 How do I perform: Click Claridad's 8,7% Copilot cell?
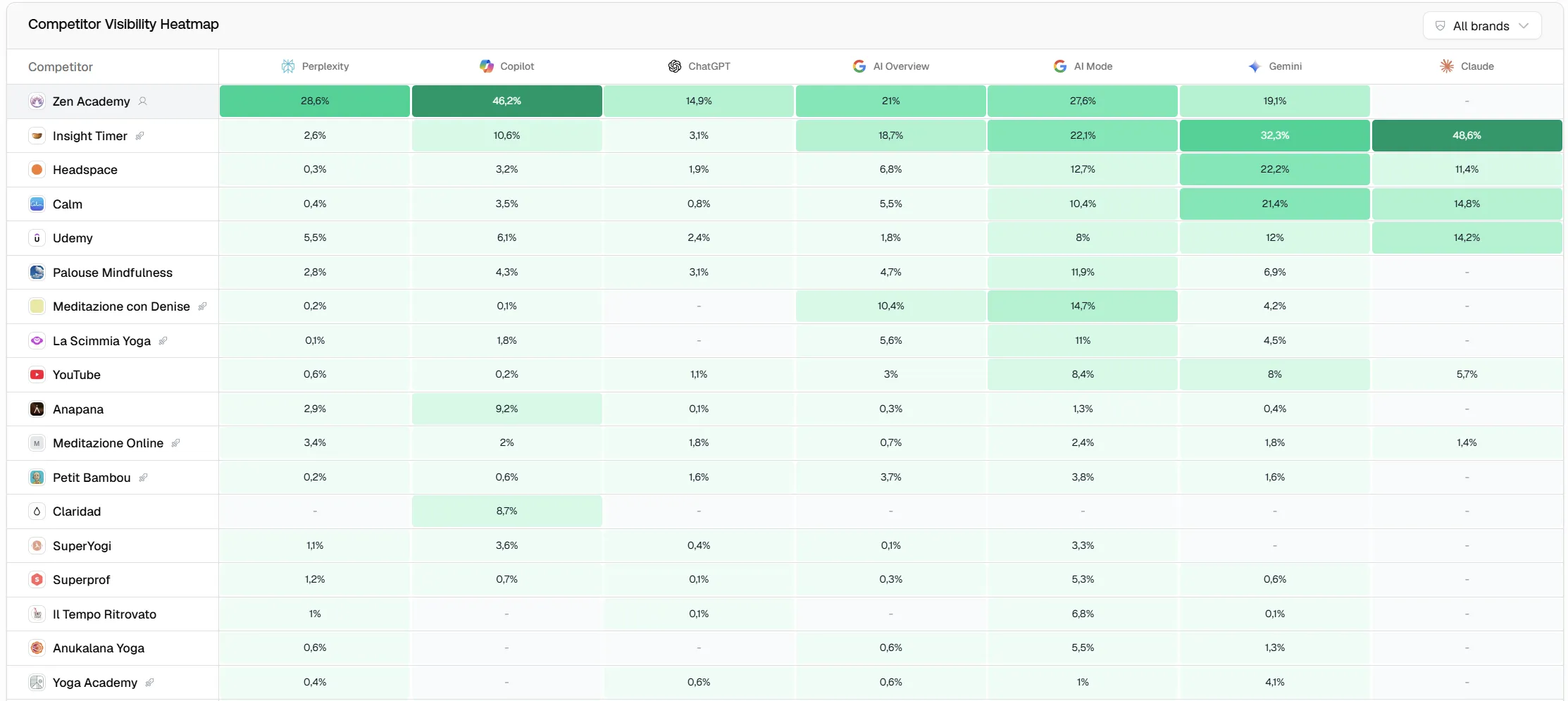pyautogui.click(x=507, y=511)
